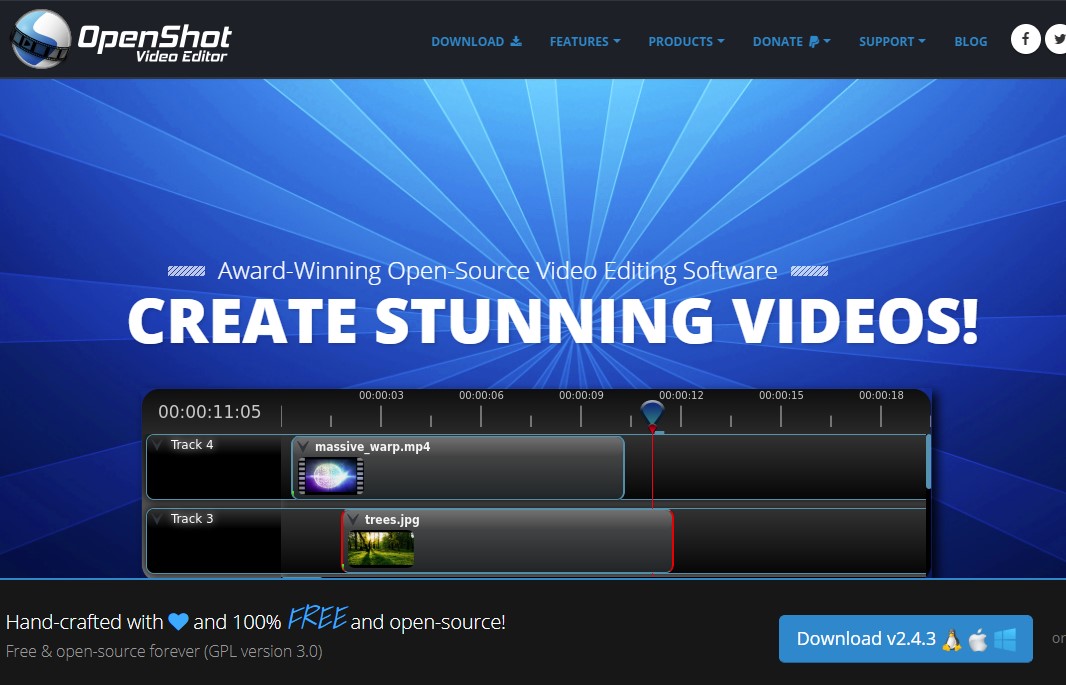Open the Support dropdown menu
The height and width of the screenshot is (685, 1066).
click(x=892, y=42)
